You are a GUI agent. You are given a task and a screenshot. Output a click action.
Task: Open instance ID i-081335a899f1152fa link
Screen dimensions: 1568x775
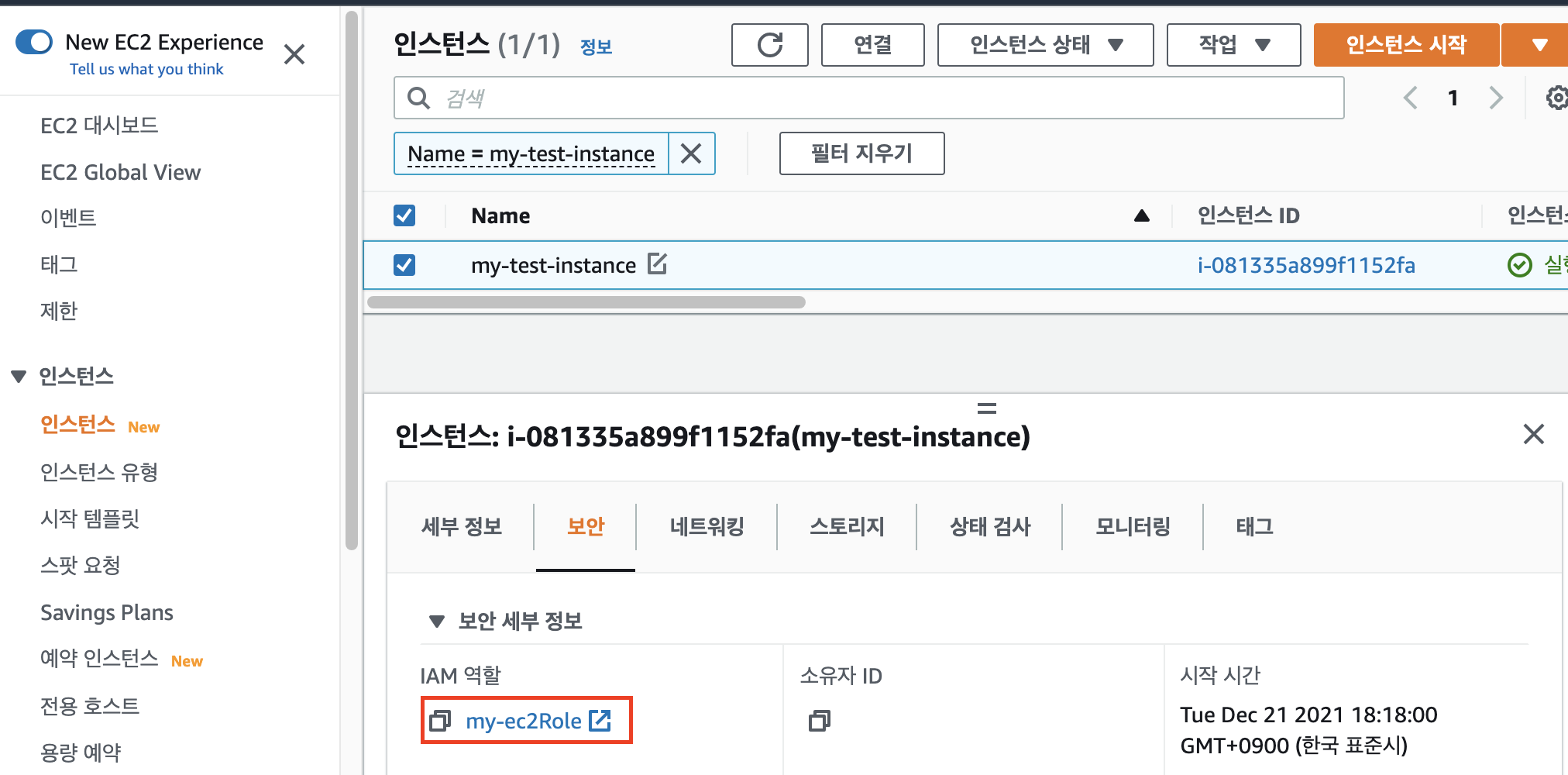1306,265
